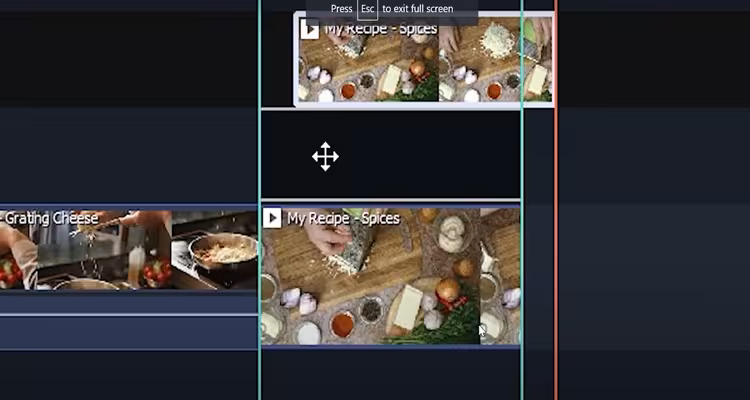
Task: Select the Grating Cheese clip title
Action: (x=49, y=218)
